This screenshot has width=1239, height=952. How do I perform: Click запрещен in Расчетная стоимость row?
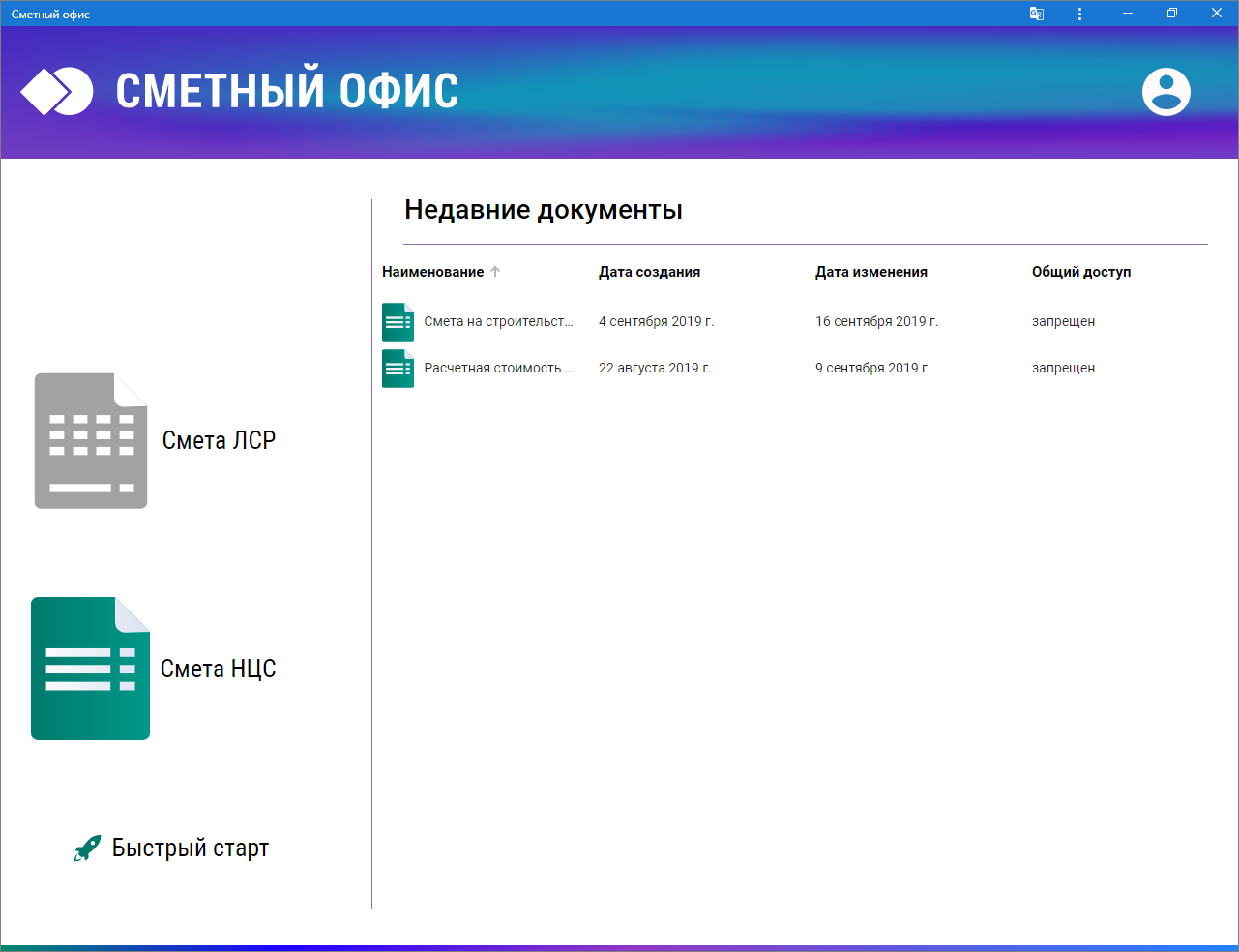[x=1064, y=369]
